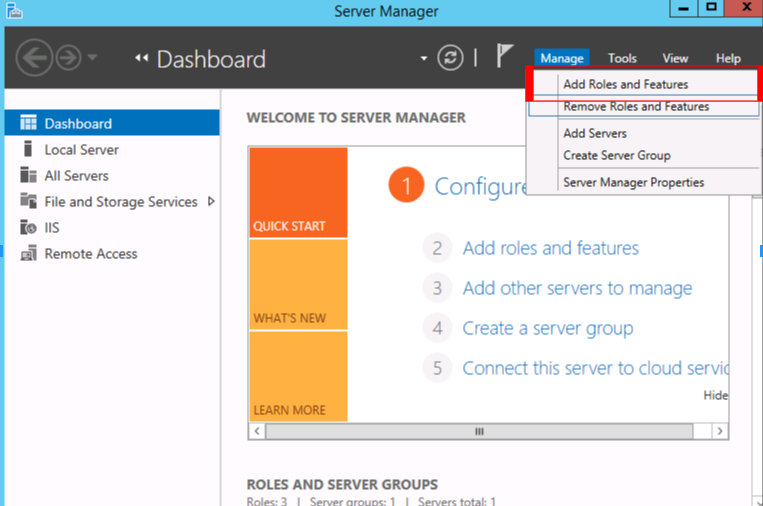763x506 pixels.
Task: Select Add Servers from Manage menu
Action: pyautogui.click(x=643, y=133)
